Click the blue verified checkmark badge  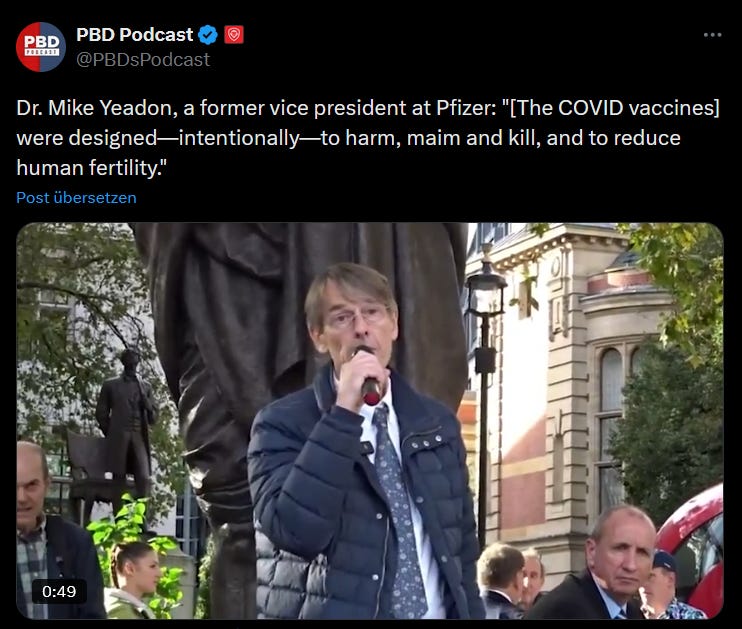(208, 35)
